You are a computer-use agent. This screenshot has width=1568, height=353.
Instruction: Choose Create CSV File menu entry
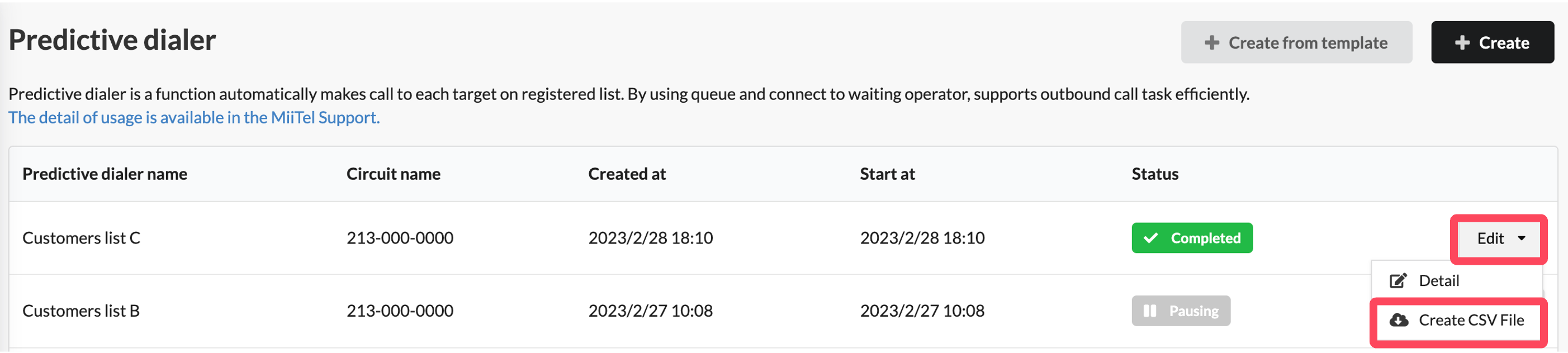(x=1457, y=320)
